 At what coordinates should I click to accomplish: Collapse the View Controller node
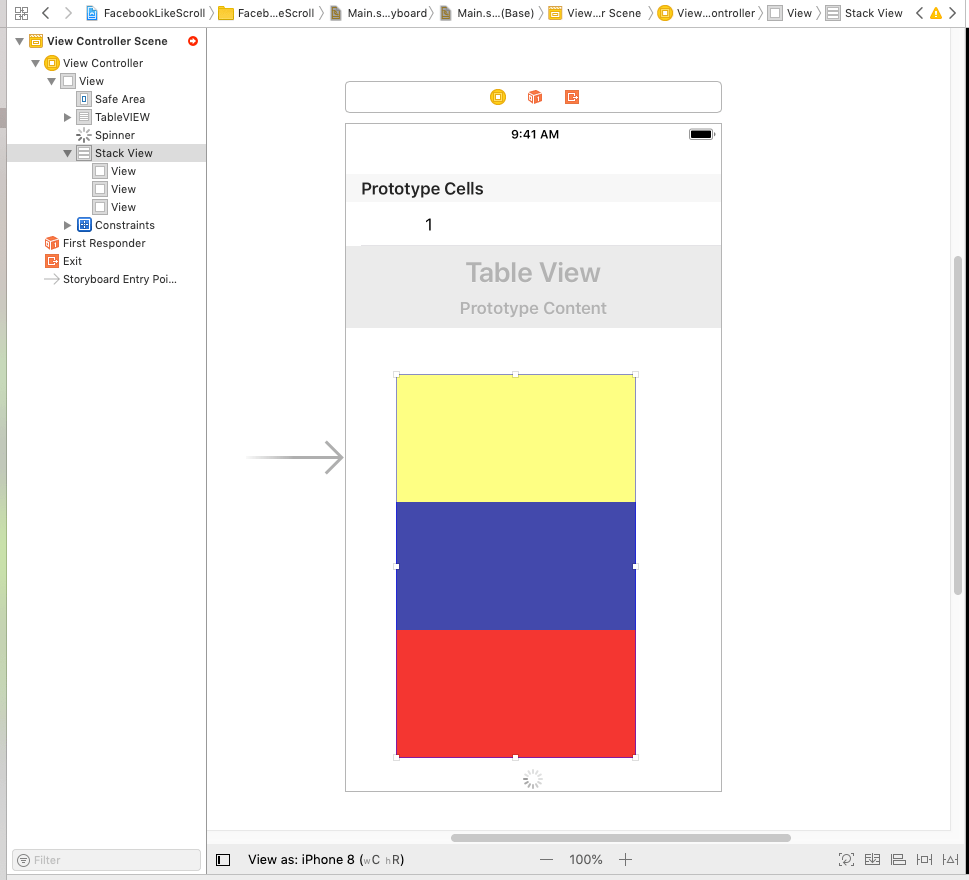[x=36, y=63]
